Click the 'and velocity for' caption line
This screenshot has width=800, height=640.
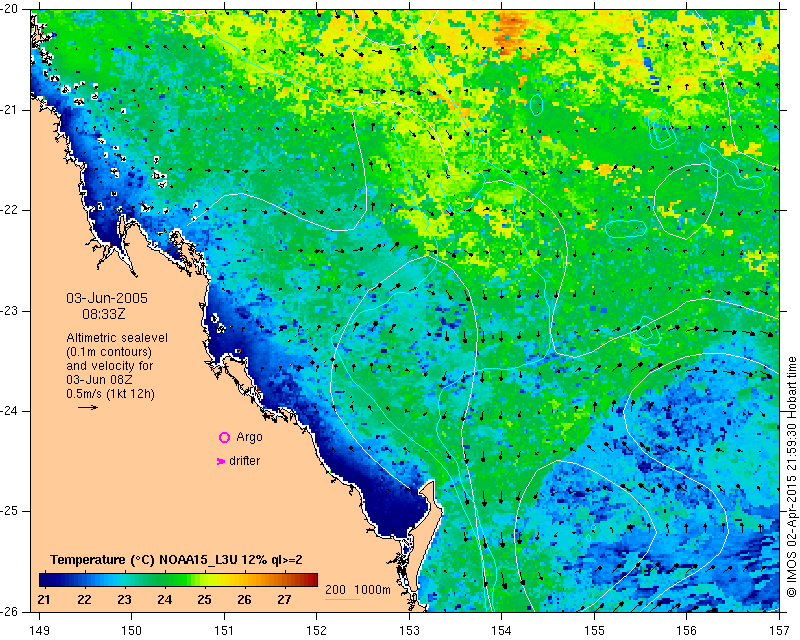[110, 366]
